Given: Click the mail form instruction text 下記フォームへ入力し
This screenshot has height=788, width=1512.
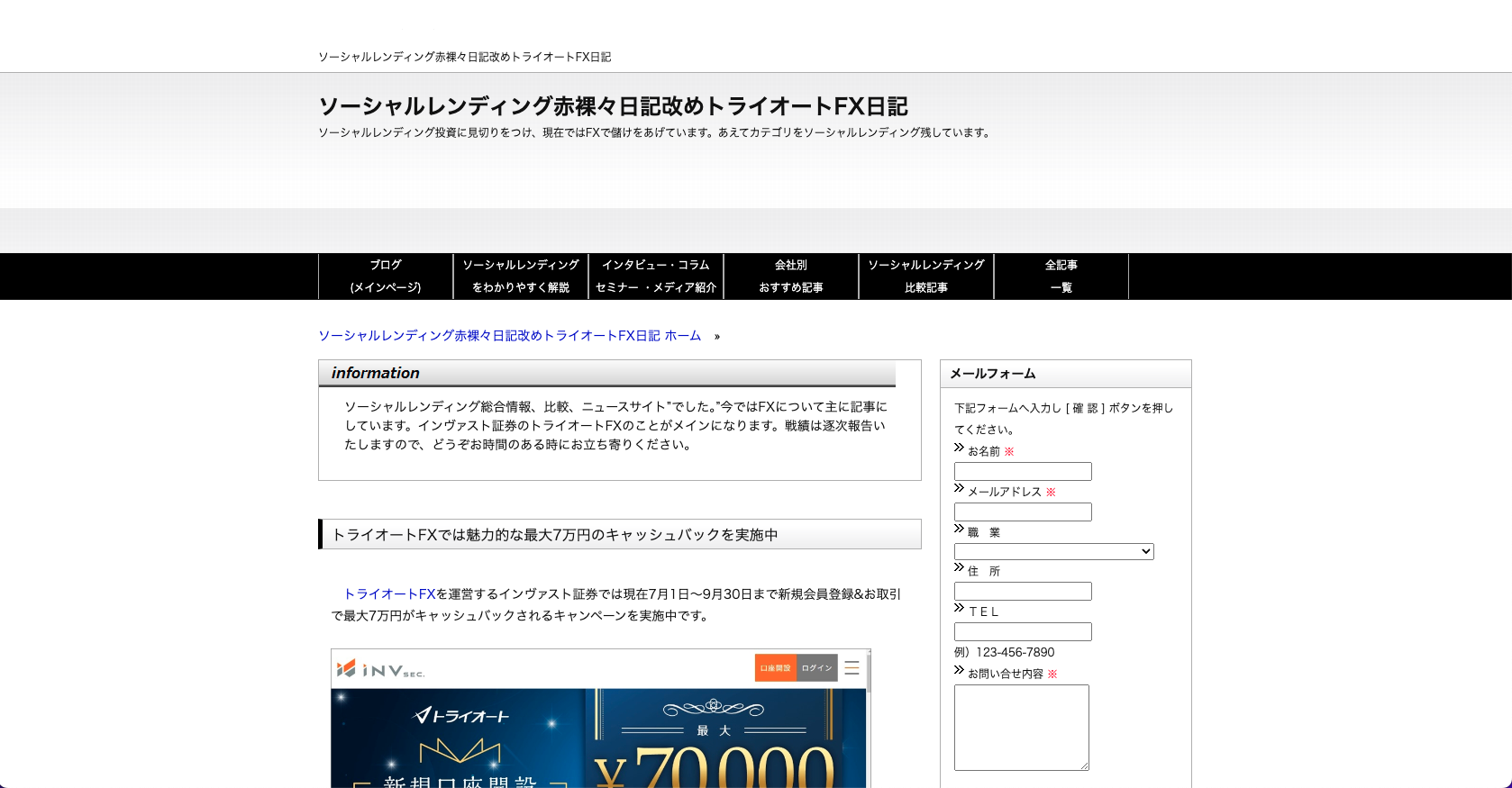Looking at the screenshot, I should click(1063, 419).
